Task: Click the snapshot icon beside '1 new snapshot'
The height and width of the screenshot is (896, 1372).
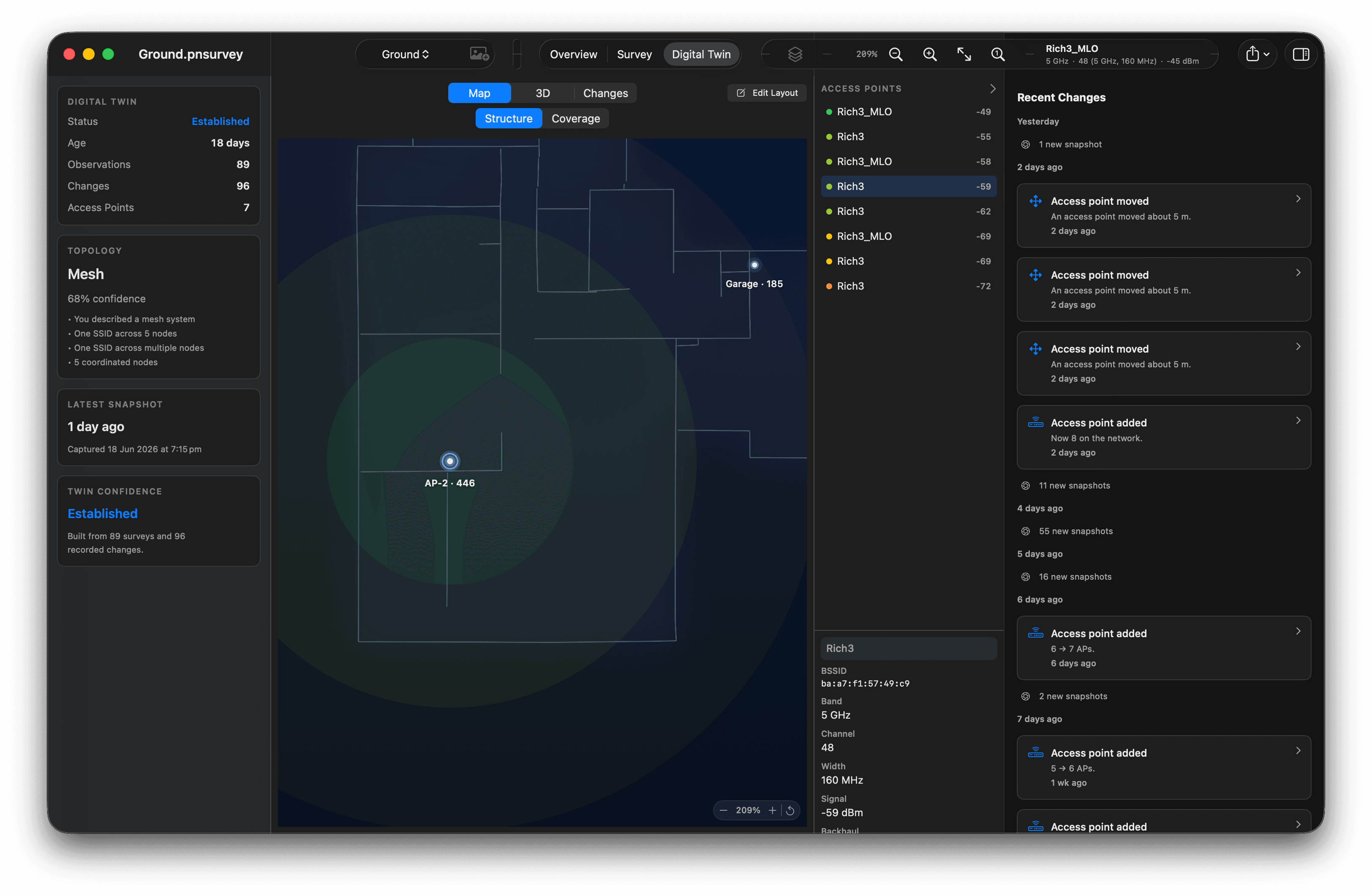Action: (1026, 145)
